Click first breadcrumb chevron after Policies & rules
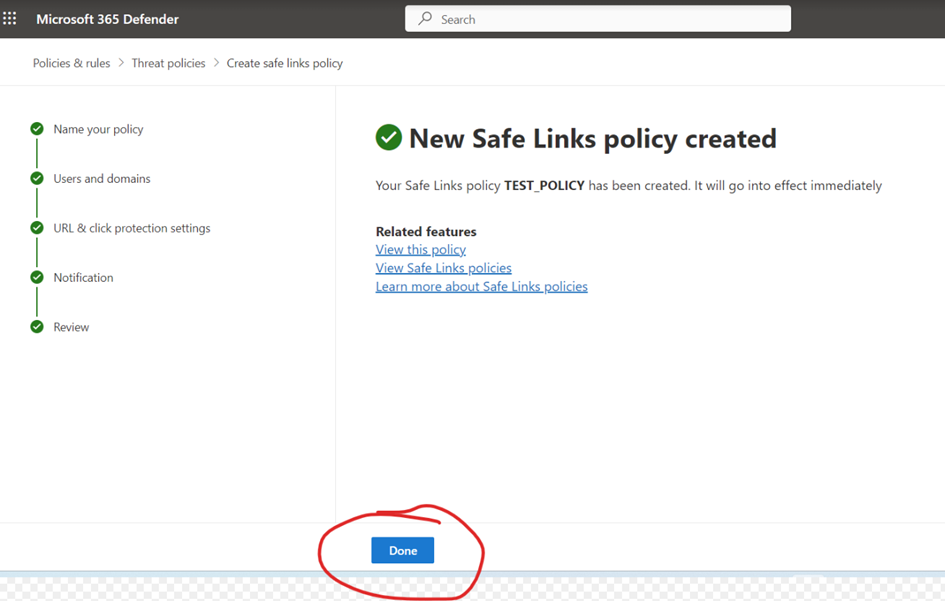The height and width of the screenshot is (601, 945). 121,63
